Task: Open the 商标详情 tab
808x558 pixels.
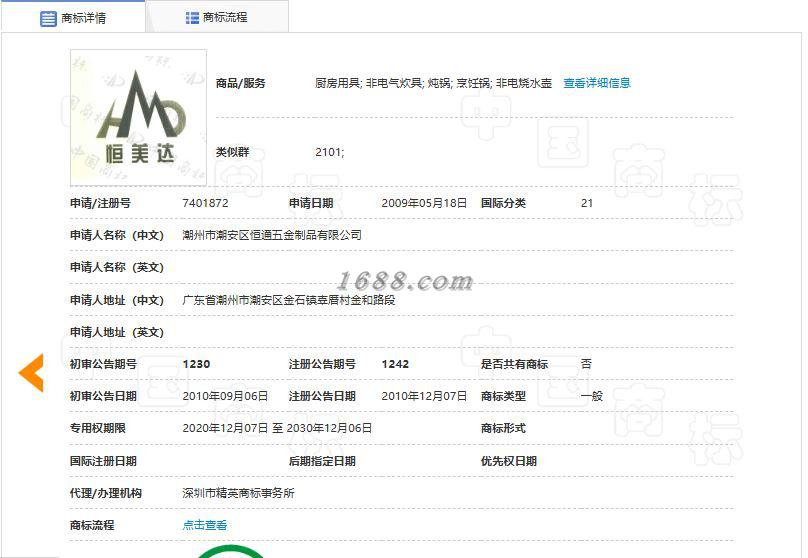Action: click(x=73, y=17)
